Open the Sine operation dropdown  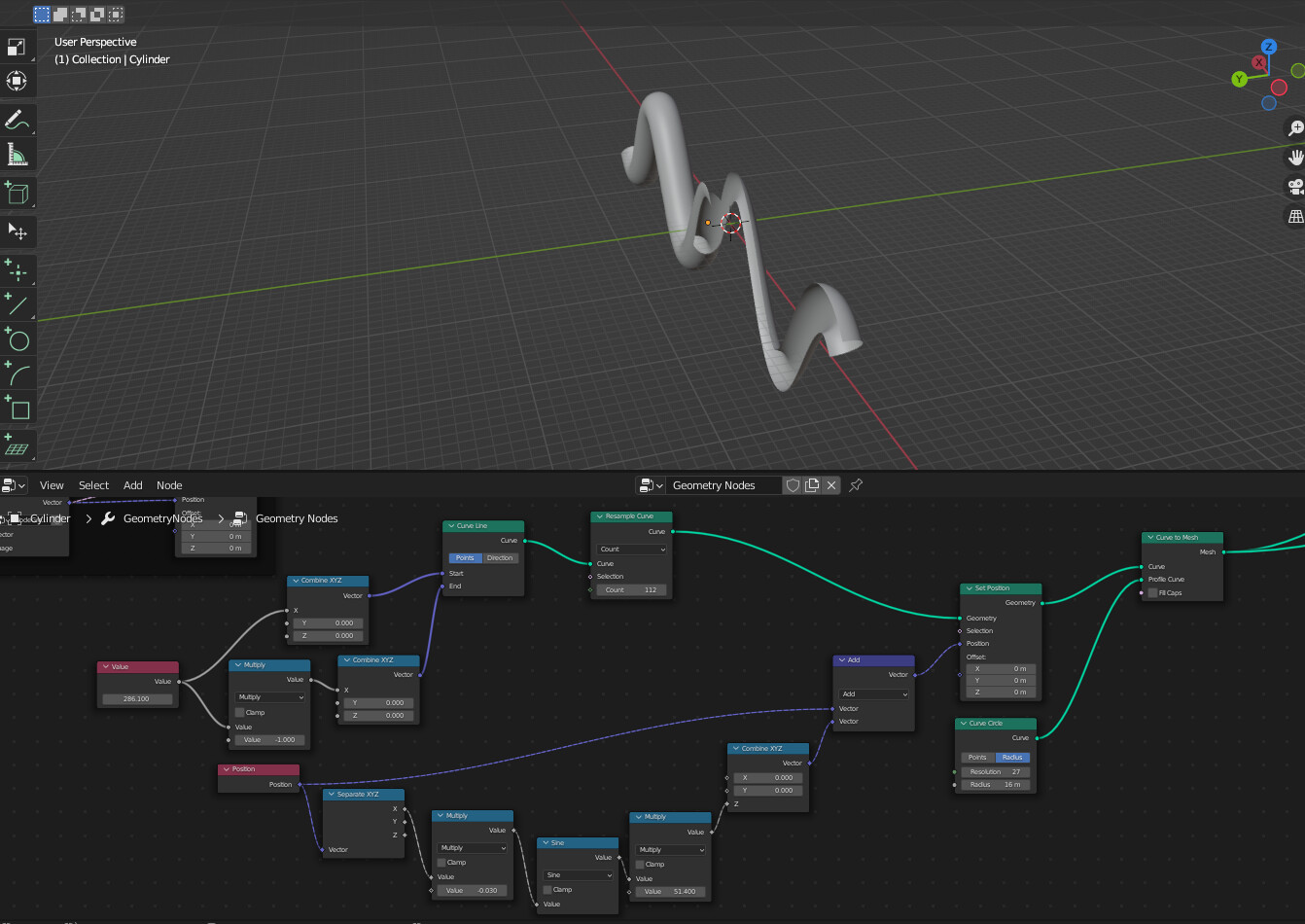pyautogui.click(x=578, y=875)
